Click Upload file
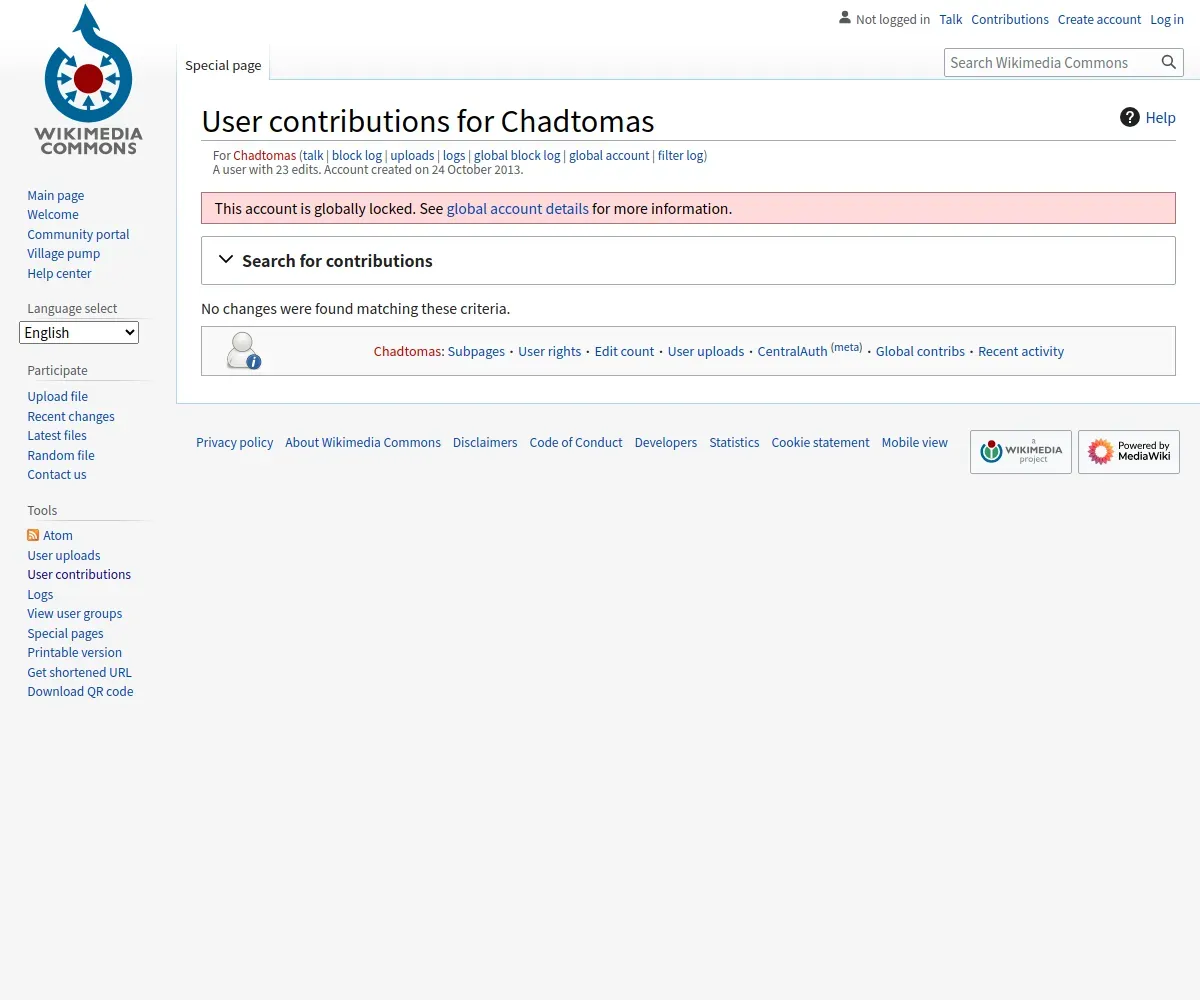 coord(57,396)
